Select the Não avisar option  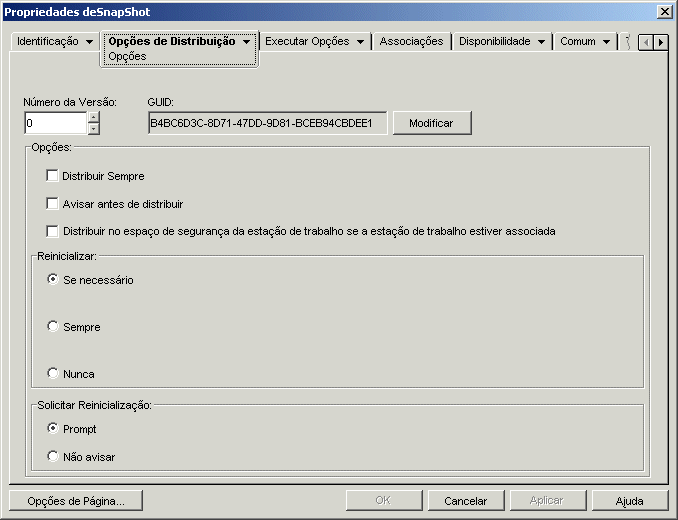point(53,456)
